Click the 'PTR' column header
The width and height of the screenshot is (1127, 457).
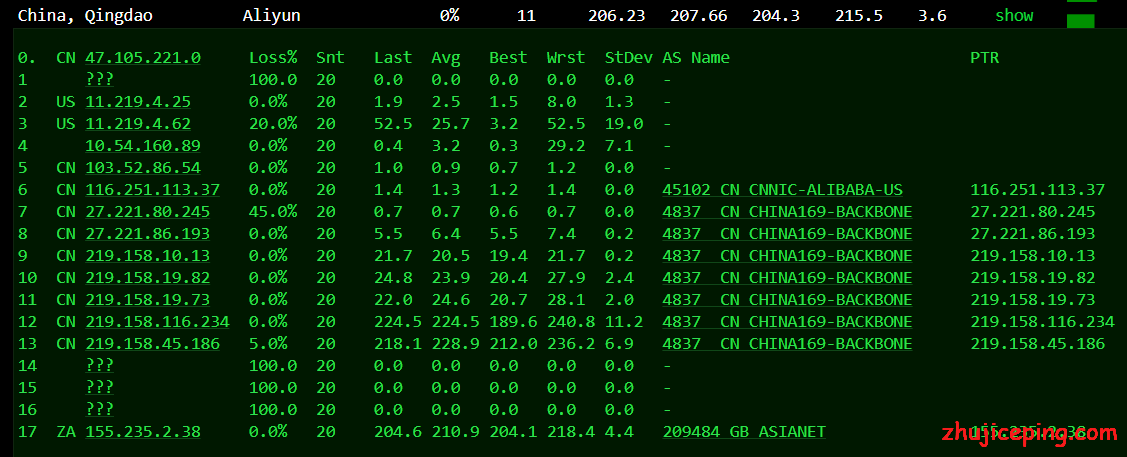pos(985,57)
